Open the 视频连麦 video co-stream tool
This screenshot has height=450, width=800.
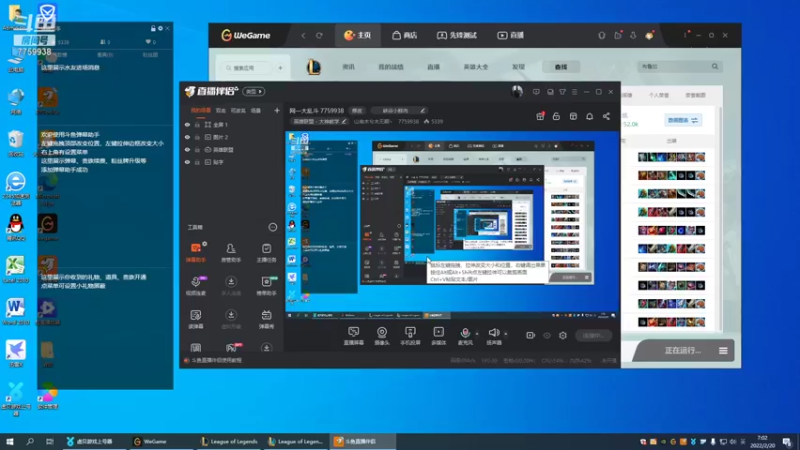coord(196,286)
